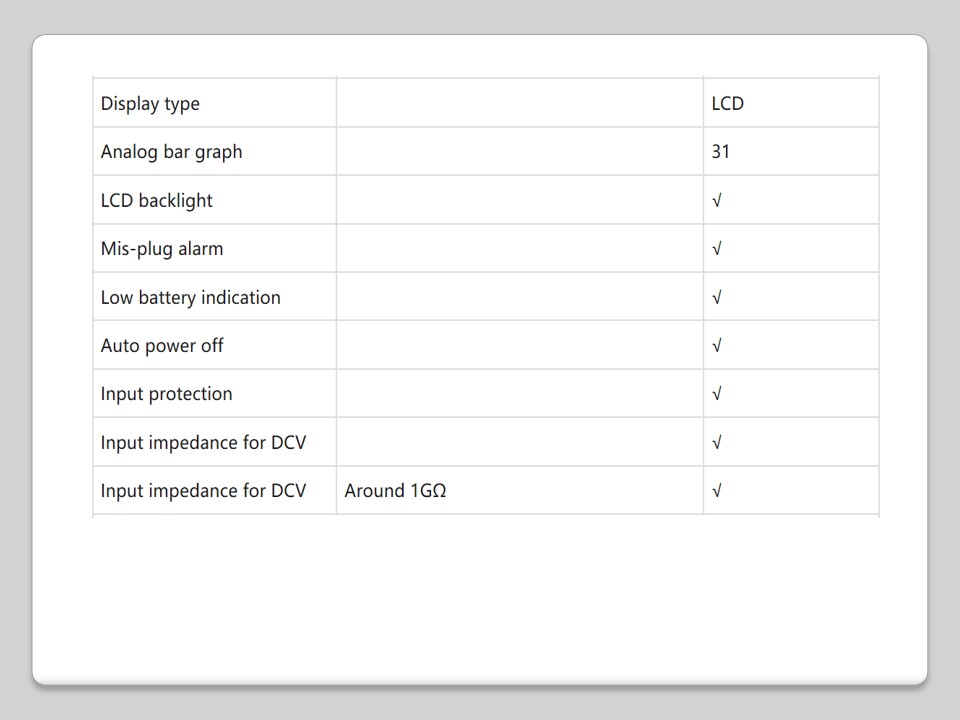Image resolution: width=960 pixels, height=720 pixels.
Task: Click the "Input impedance for DCV" label beside Around 1GΩ
Action: point(203,491)
